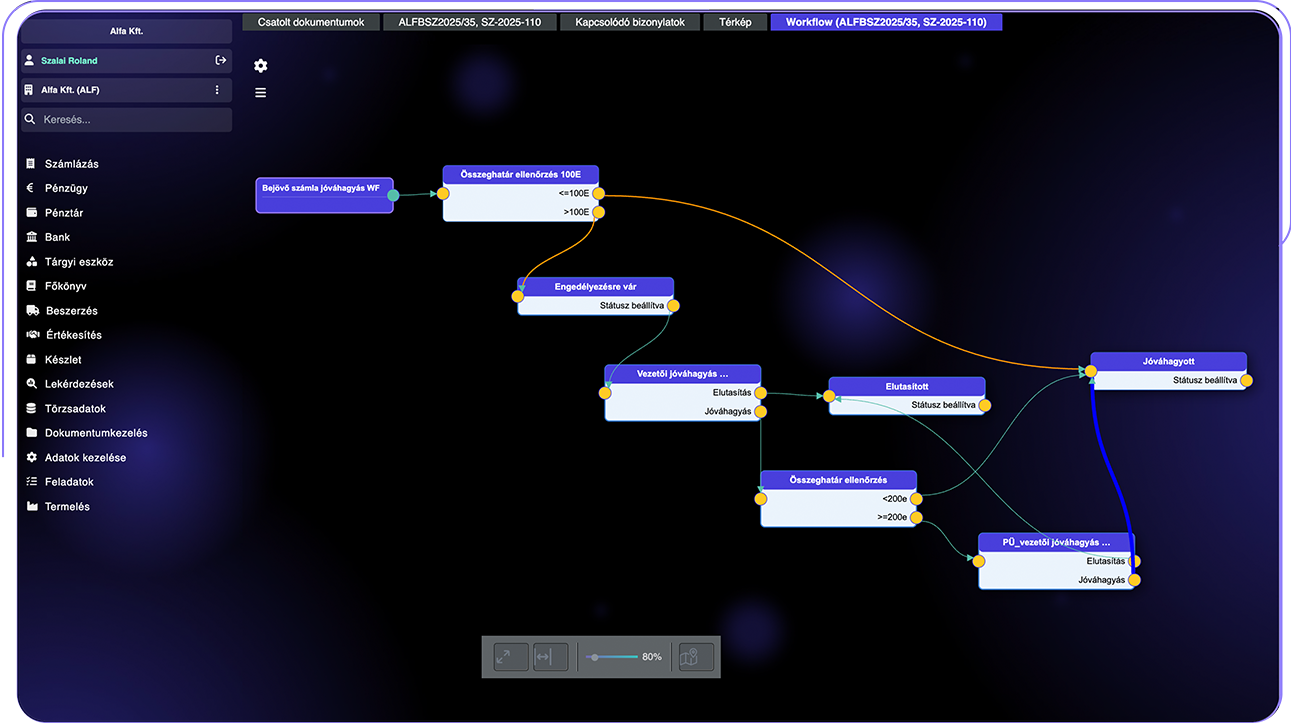Expand the Lekérdezések sidebar section
This screenshot has width=1291, height=724.
click(79, 384)
